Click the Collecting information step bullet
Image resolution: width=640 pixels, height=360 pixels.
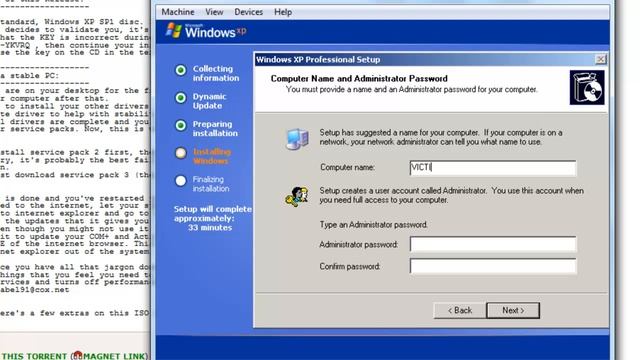(x=180, y=70)
